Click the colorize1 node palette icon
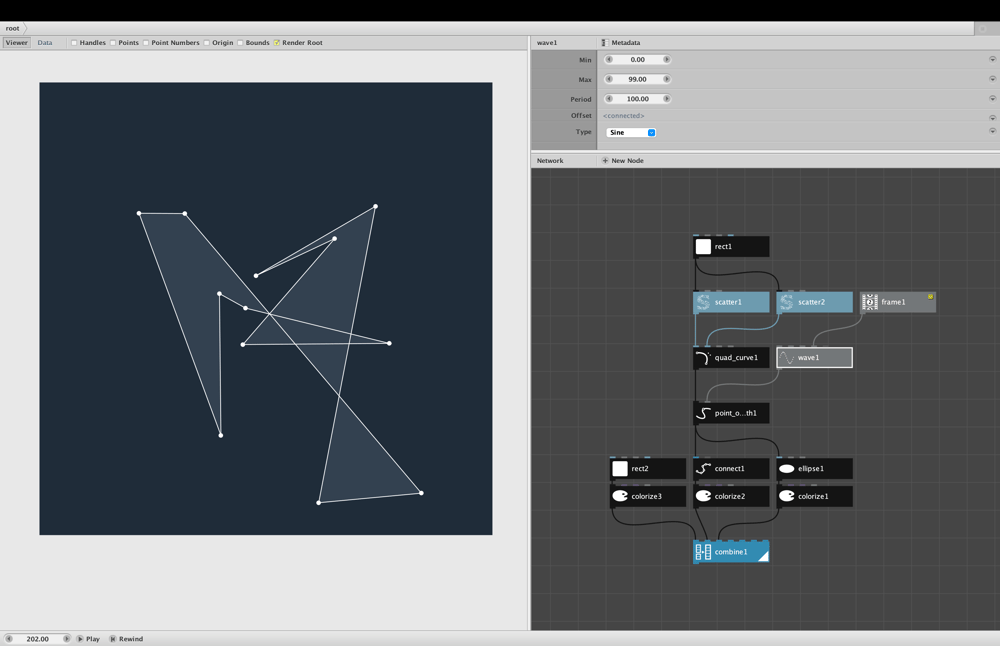1000x646 pixels. pos(786,496)
